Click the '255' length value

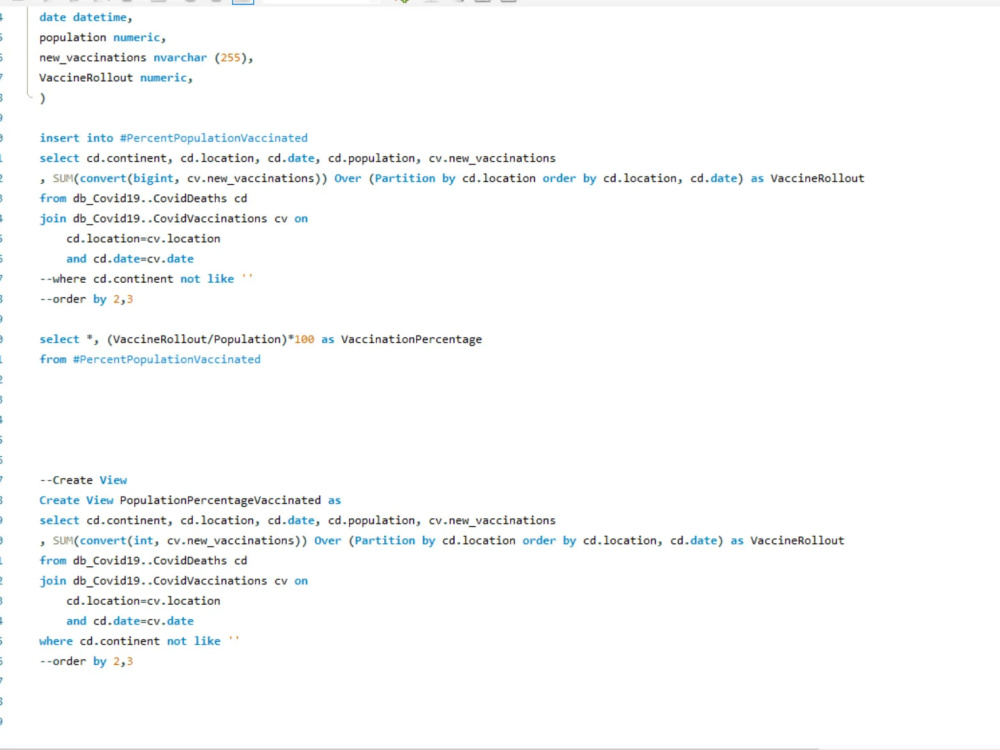[230, 57]
